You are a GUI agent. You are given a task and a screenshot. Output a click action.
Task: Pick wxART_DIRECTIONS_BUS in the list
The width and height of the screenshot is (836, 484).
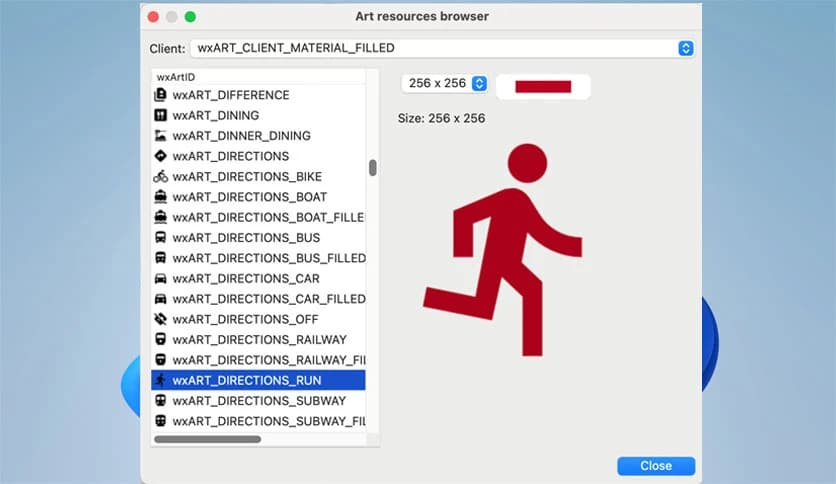click(x=246, y=237)
